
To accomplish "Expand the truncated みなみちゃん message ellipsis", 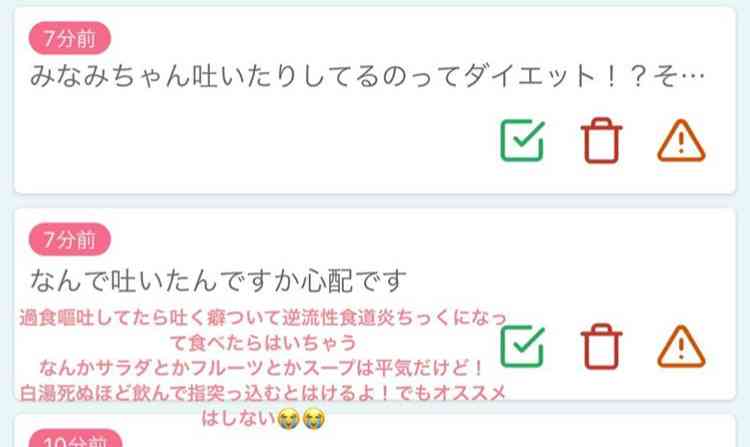I will [694, 76].
